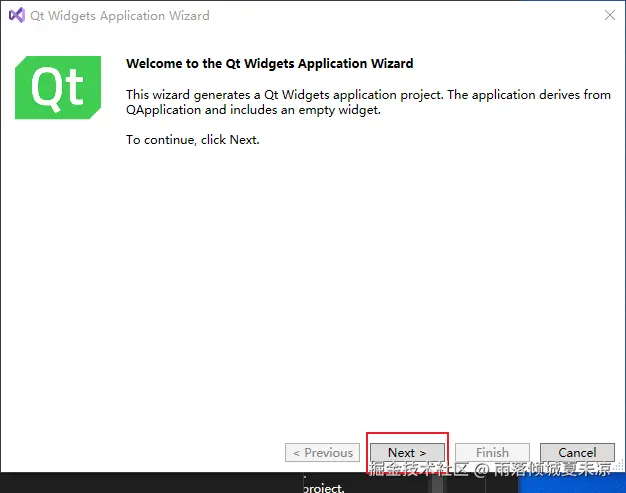Click the greyed-out Finish button
The image size is (626, 493).
click(x=492, y=452)
